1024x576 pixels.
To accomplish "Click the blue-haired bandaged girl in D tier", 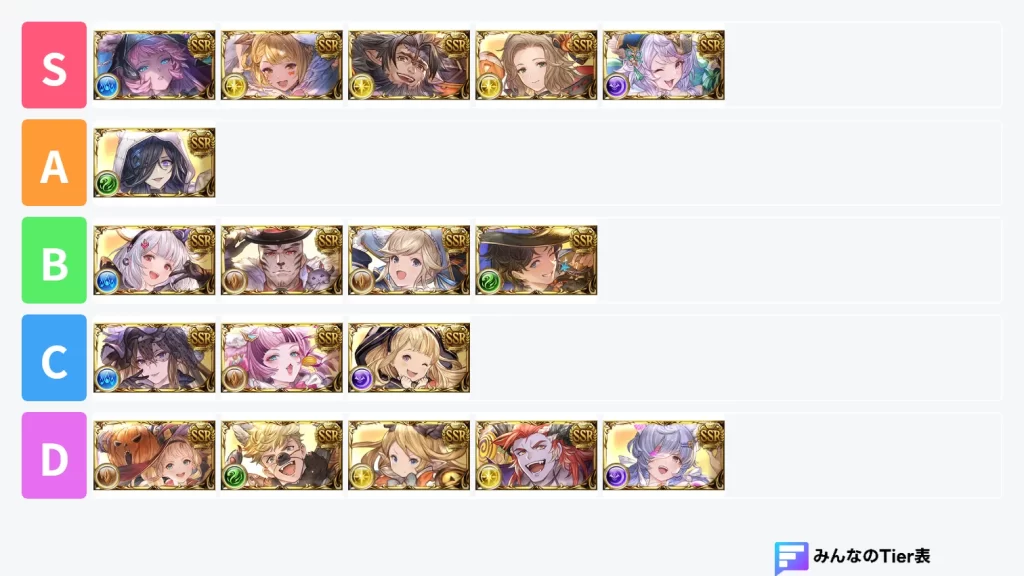I will [x=664, y=455].
